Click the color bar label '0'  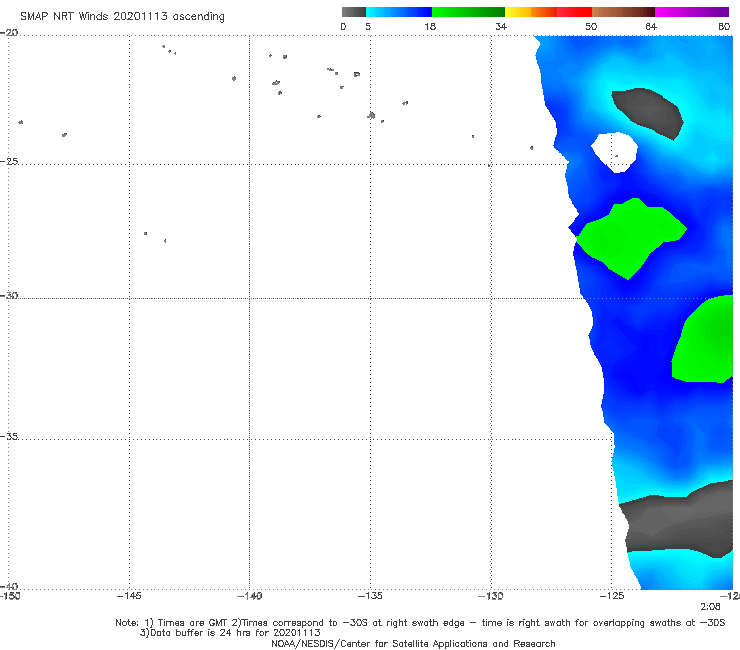click(344, 26)
